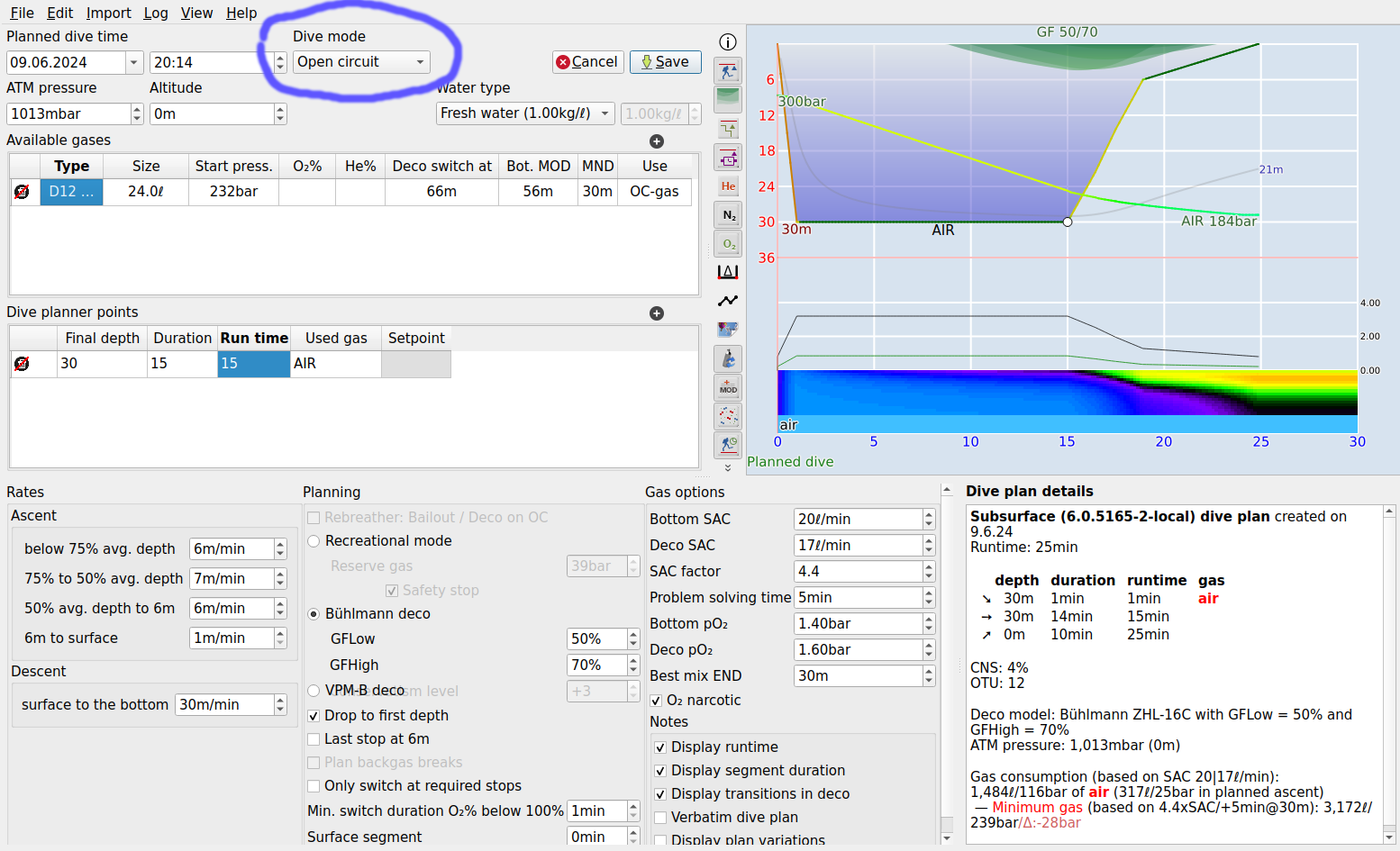Toggle the N2 partial pressure graph
Screen dimensions: 1400x851
[728, 214]
